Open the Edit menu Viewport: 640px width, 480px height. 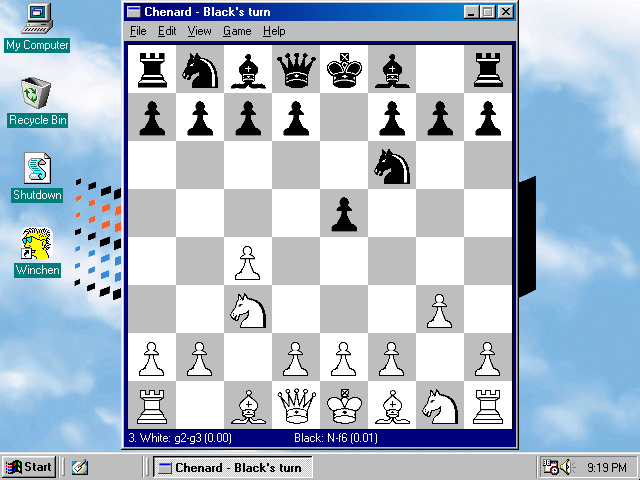tap(167, 31)
